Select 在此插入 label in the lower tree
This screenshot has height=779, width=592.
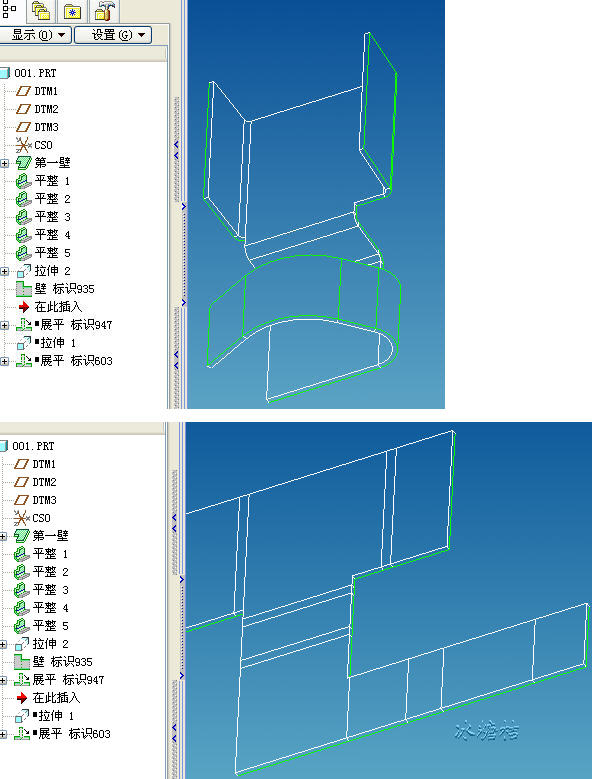(56, 698)
